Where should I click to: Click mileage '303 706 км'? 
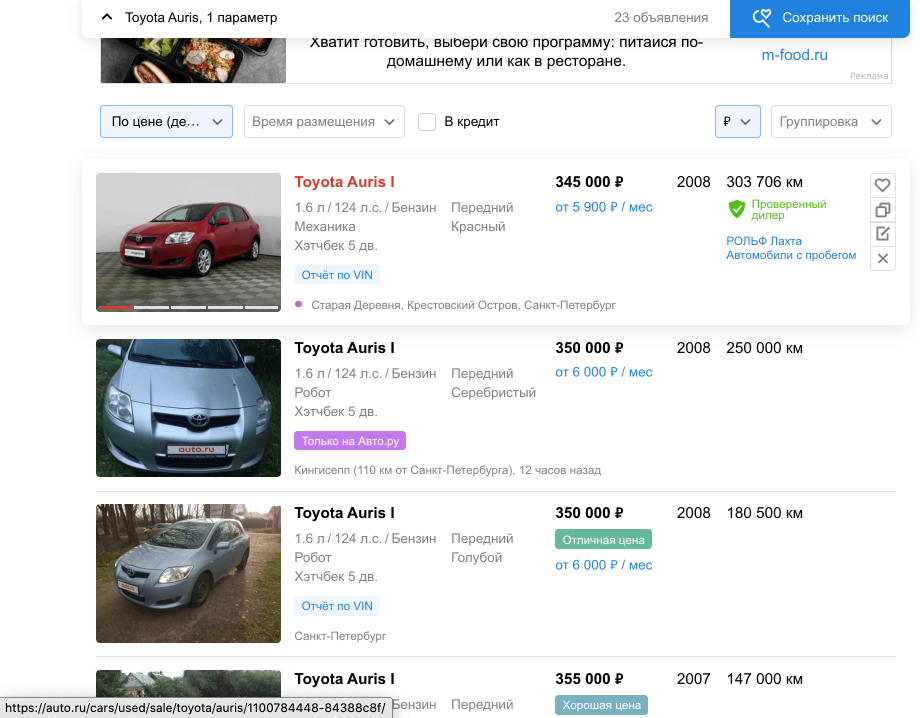click(764, 182)
